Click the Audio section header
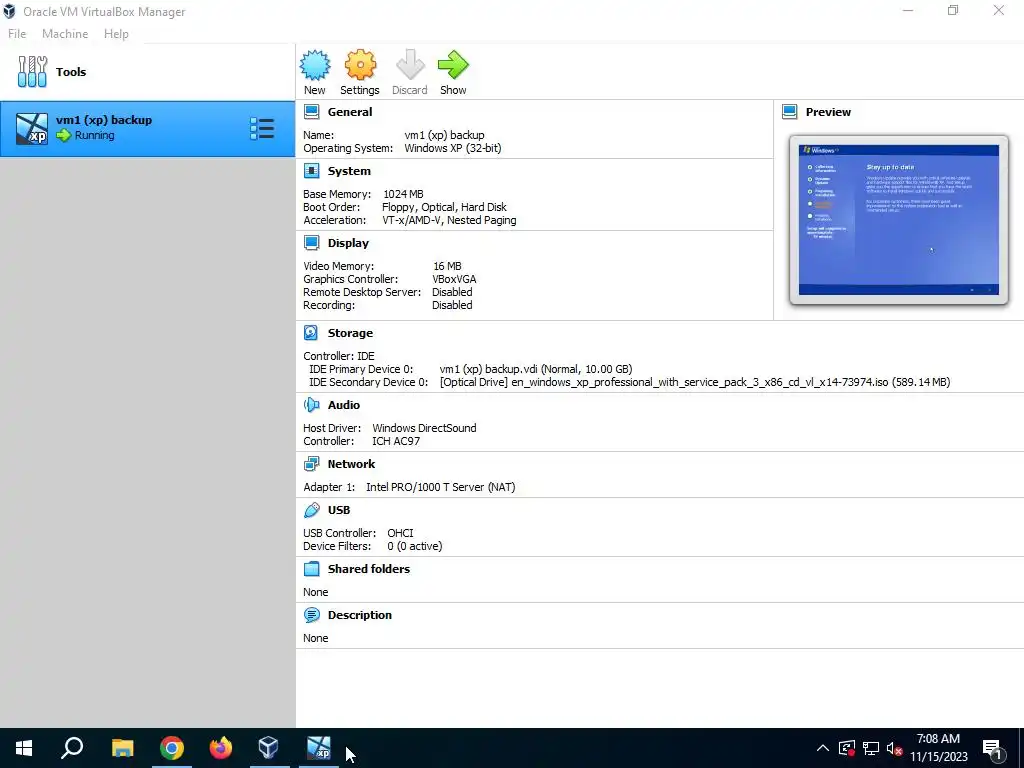 coord(344,405)
